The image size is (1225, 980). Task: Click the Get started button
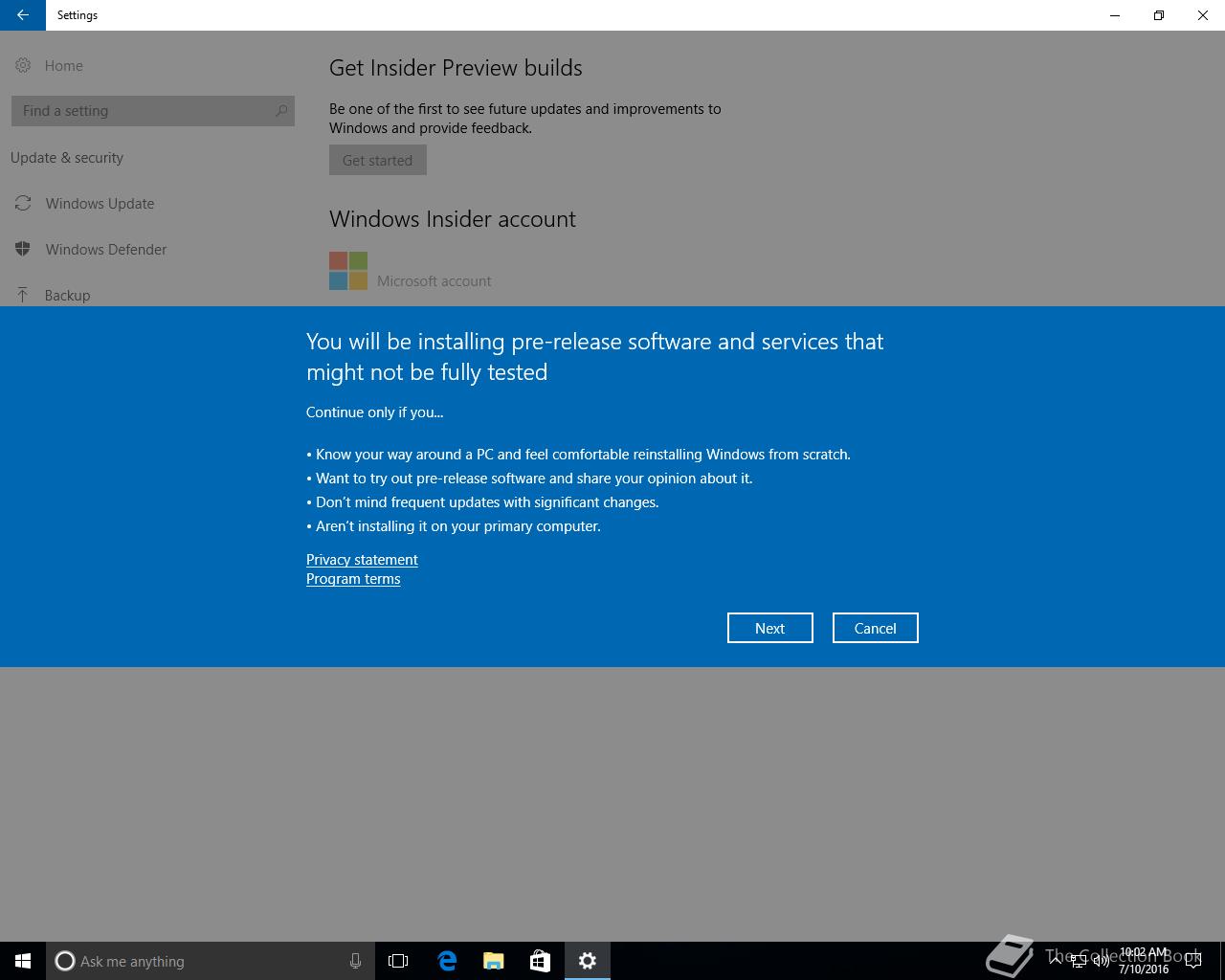[377, 160]
